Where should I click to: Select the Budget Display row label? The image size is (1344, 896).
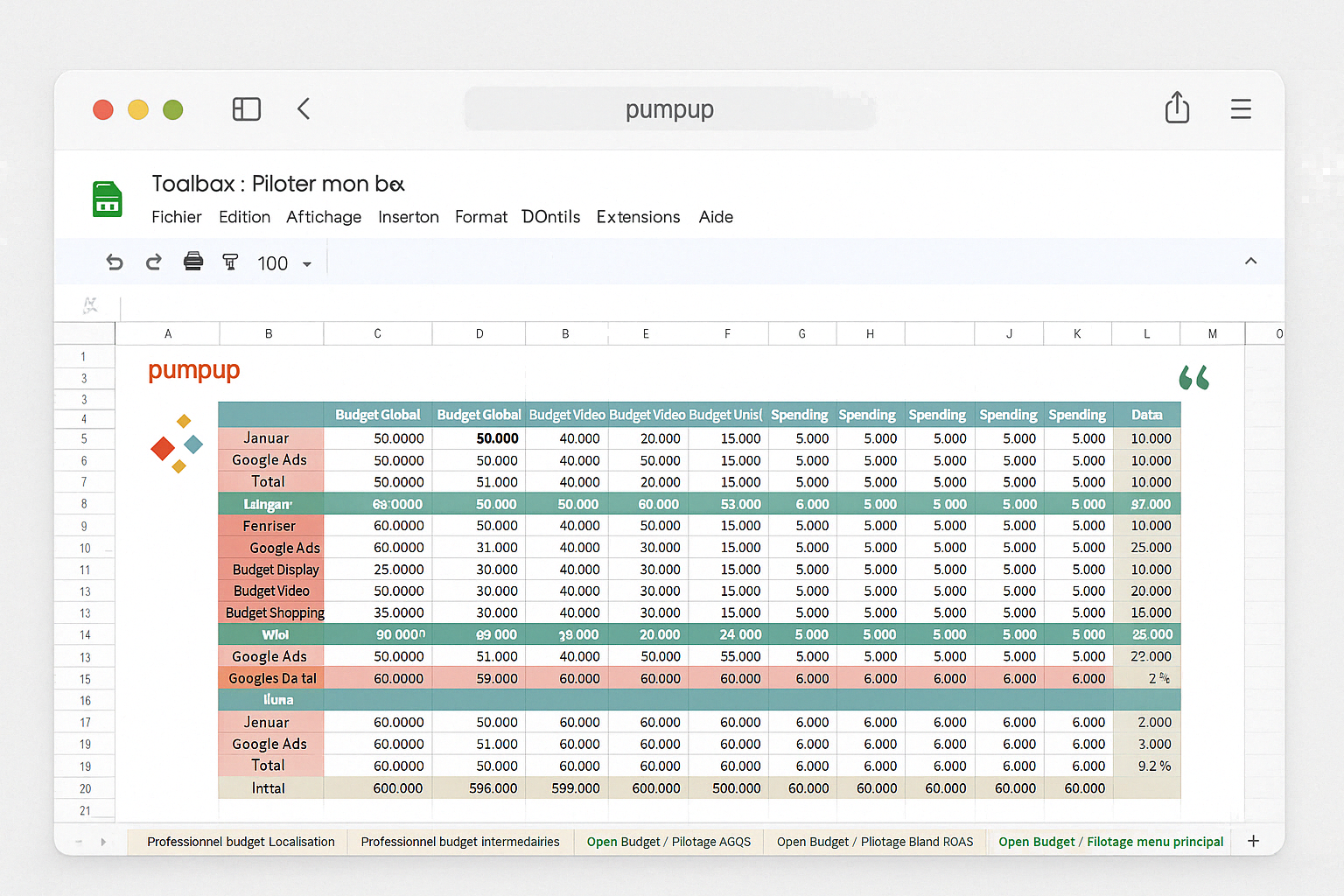click(271, 570)
